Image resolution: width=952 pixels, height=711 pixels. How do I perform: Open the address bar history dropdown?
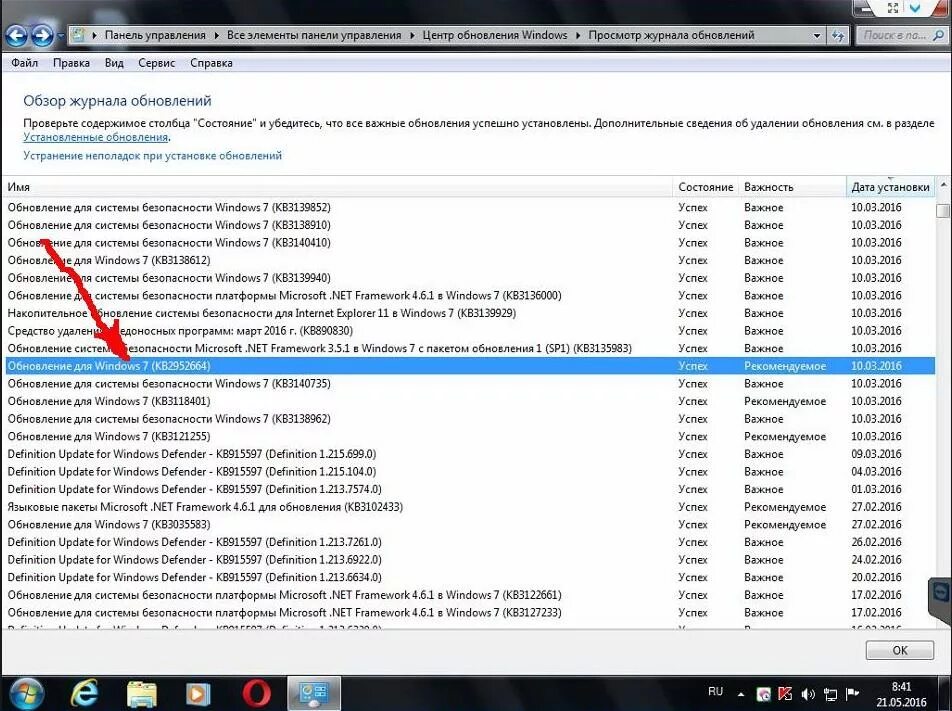817,36
